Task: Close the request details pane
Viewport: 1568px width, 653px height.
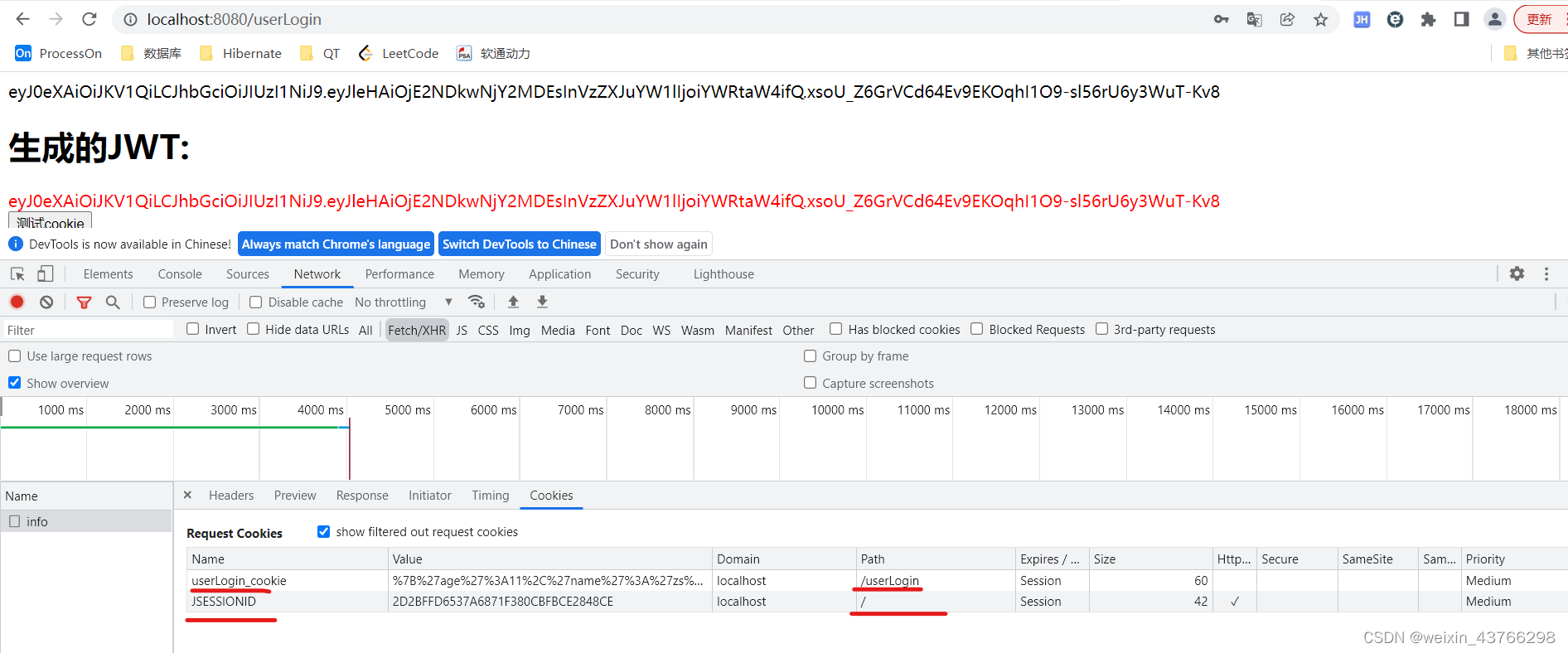Action: coord(187,495)
